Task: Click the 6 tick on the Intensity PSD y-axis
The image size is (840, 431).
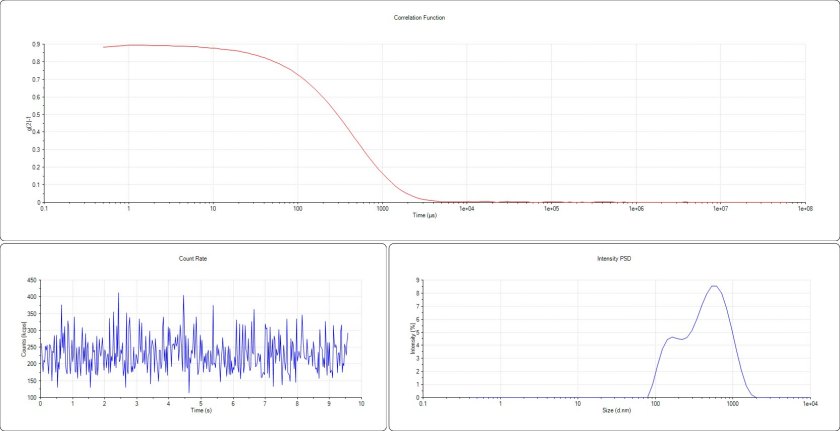Action: tap(417, 319)
